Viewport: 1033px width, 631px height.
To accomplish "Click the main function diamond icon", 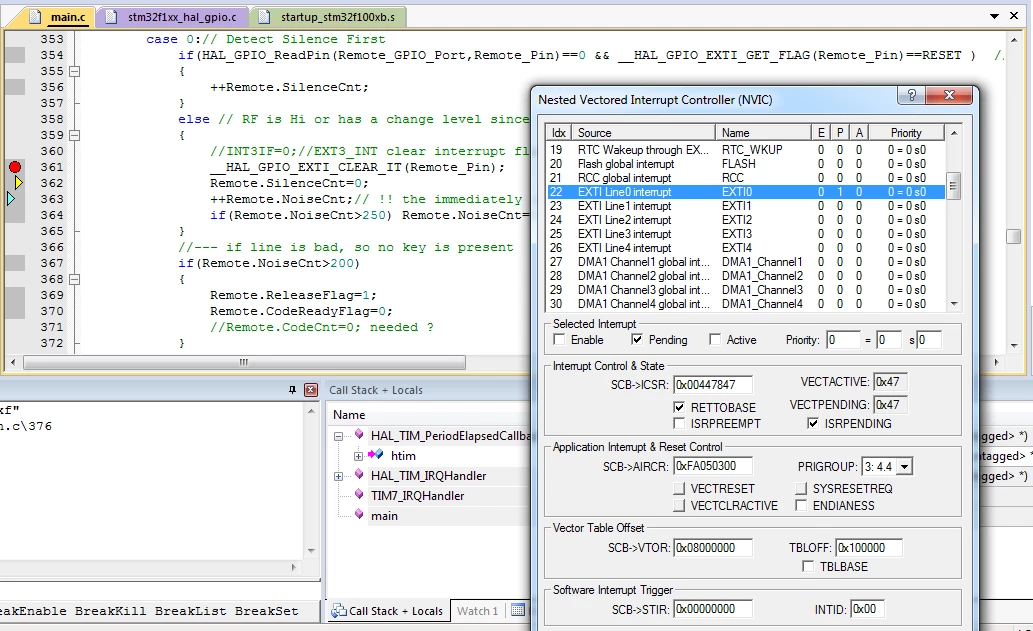I will [x=359, y=514].
